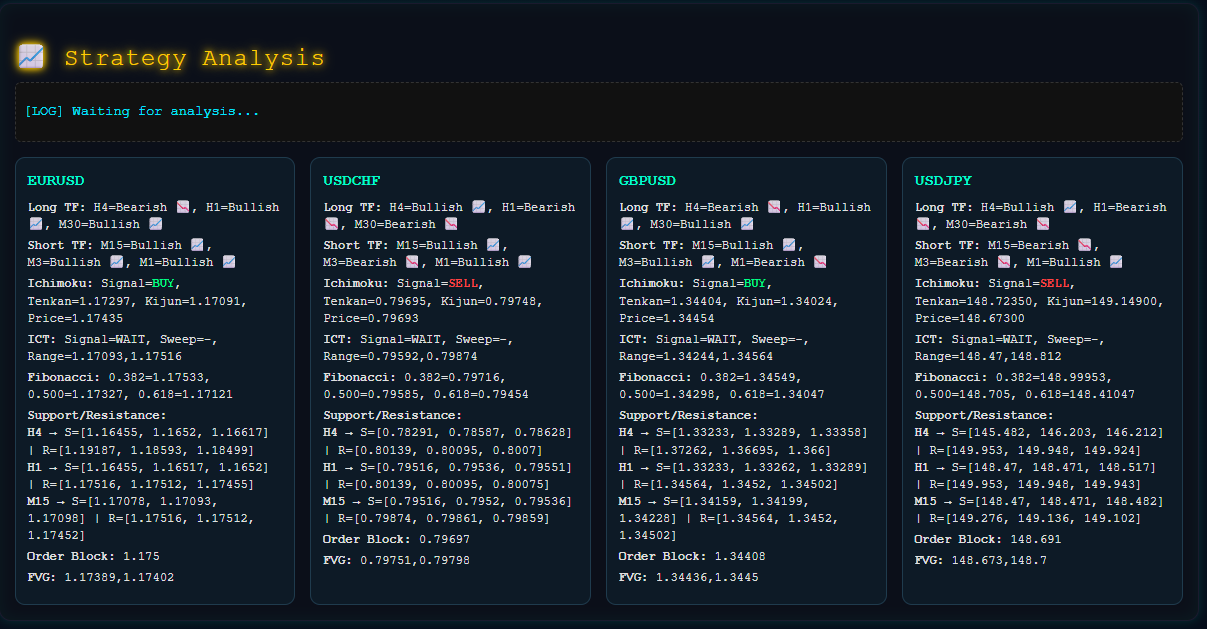The height and width of the screenshot is (629, 1207).
Task: Click USDCHF M1=Bullish uptrend chart icon
Action: click(525, 262)
